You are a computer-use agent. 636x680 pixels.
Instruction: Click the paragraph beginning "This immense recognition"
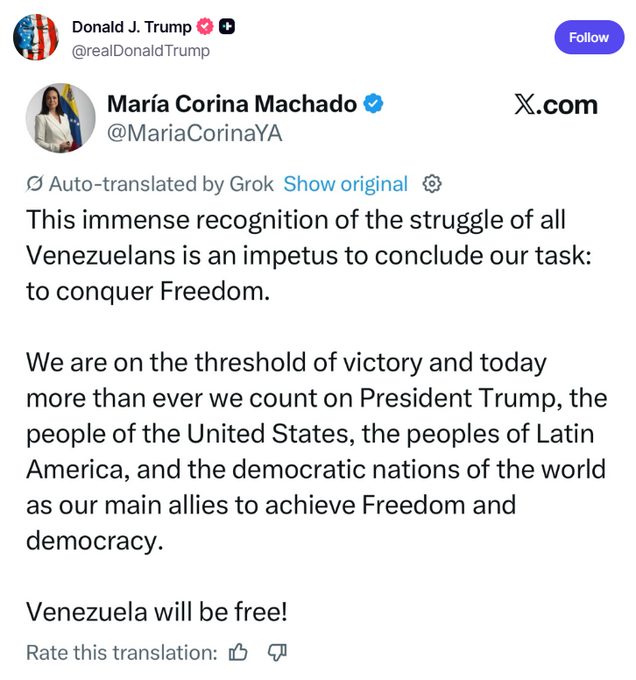(308, 253)
